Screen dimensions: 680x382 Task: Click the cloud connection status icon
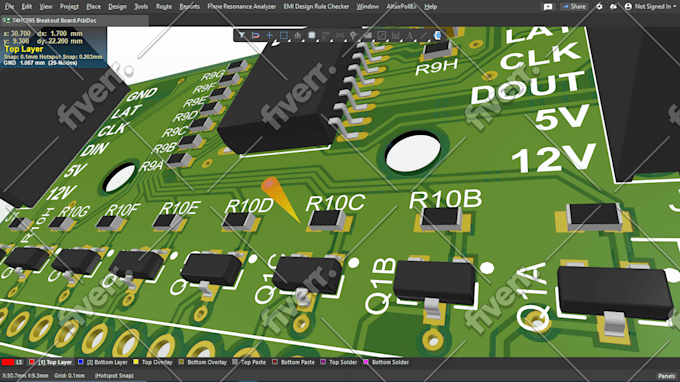click(x=613, y=7)
